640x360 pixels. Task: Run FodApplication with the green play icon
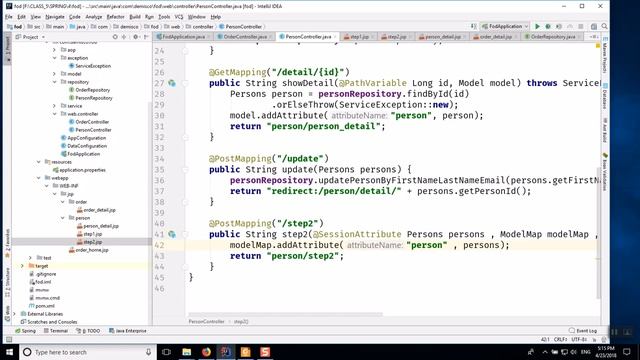tap(537, 27)
